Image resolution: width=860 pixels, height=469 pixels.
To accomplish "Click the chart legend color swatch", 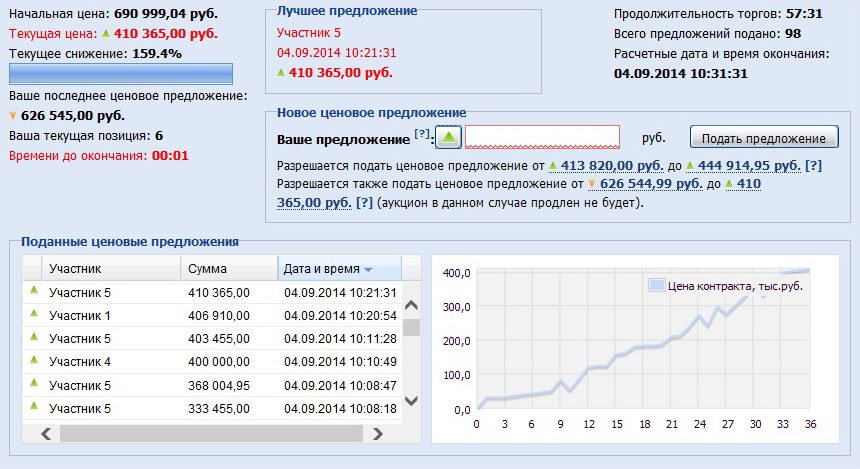I will click(656, 285).
